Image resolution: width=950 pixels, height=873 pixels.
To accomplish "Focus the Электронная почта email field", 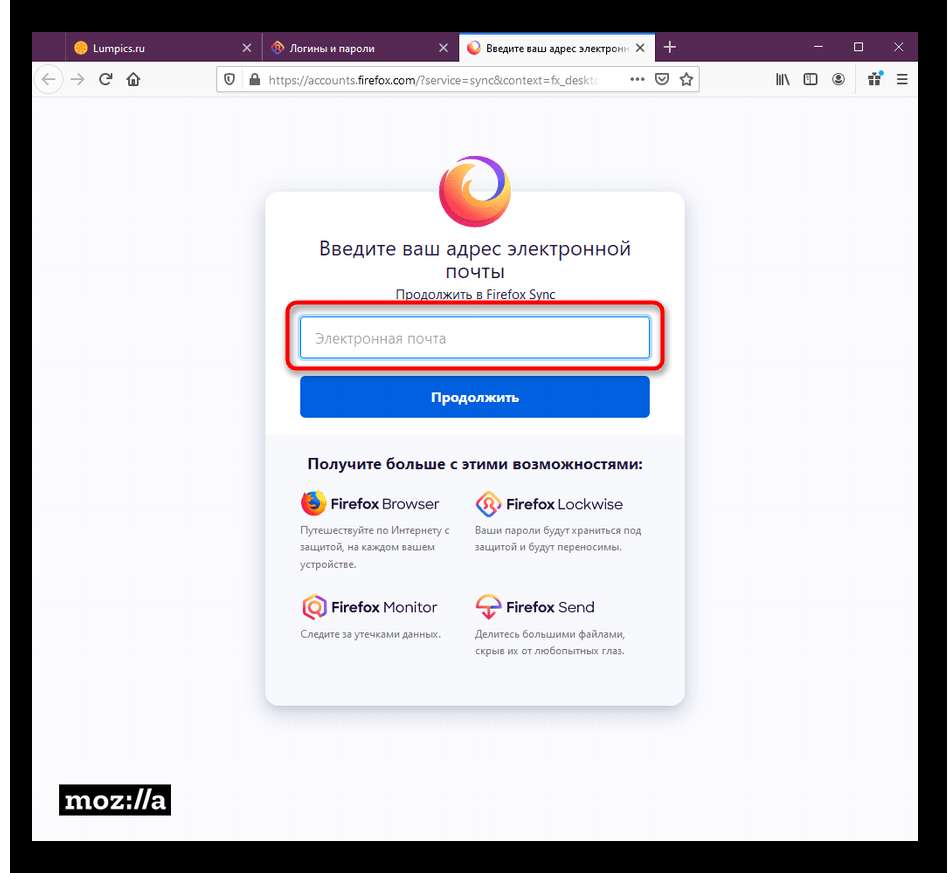I will [x=474, y=337].
